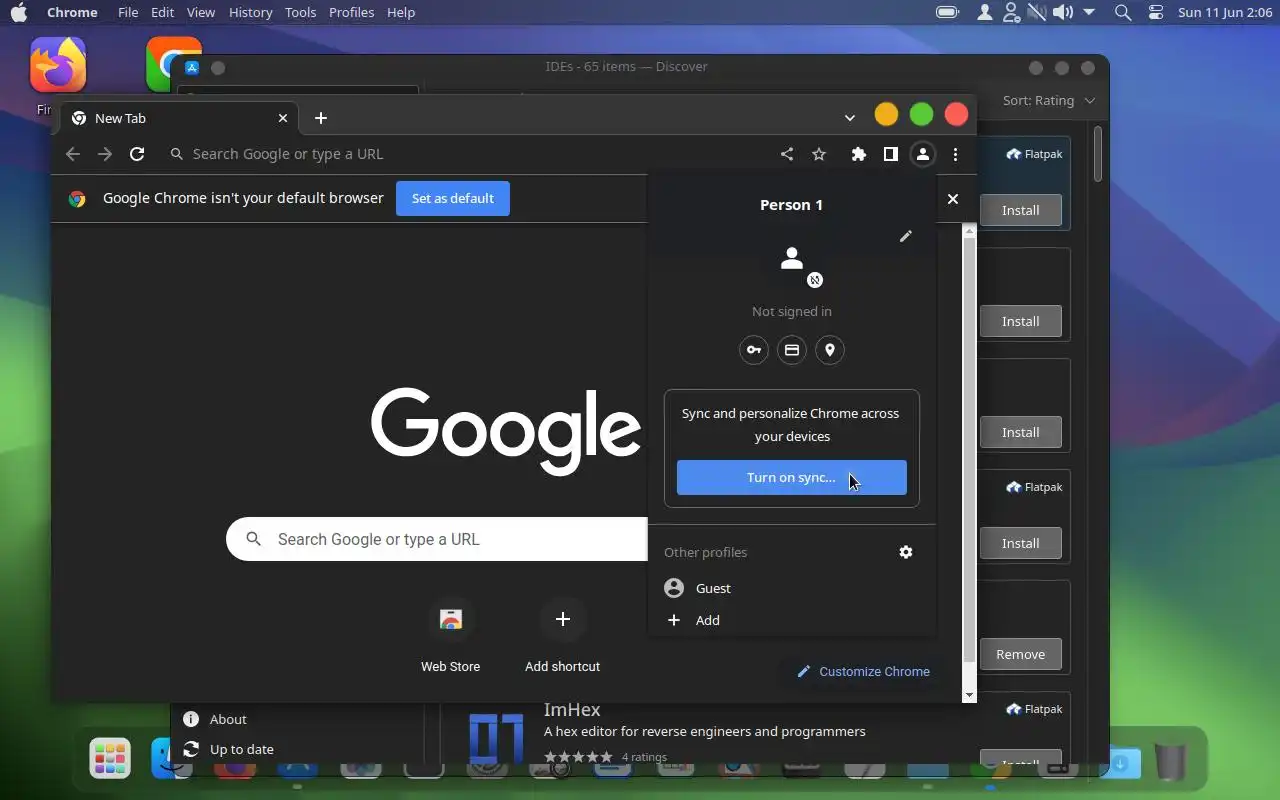Open the Apple menu

click(x=18, y=12)
